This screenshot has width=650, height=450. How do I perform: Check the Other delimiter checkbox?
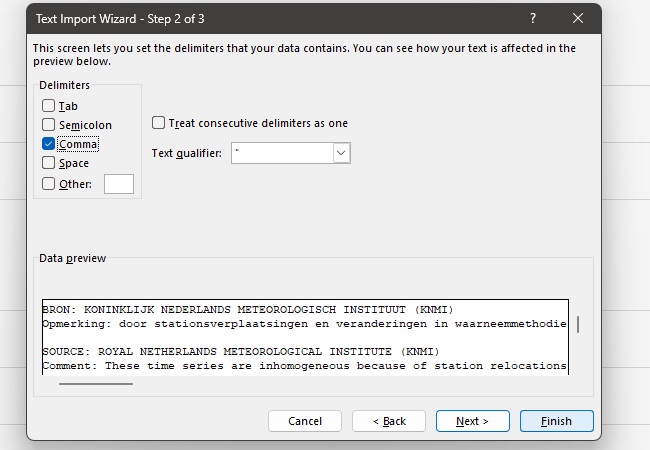(49, 183)
